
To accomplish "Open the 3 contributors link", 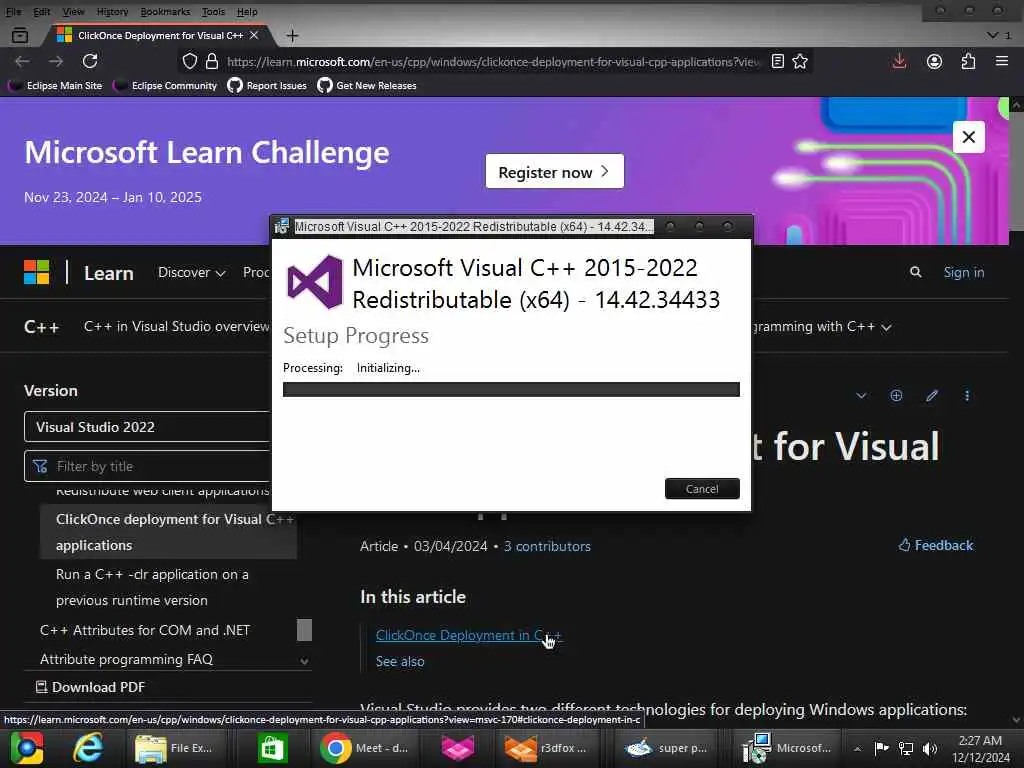I will (547, 547).
